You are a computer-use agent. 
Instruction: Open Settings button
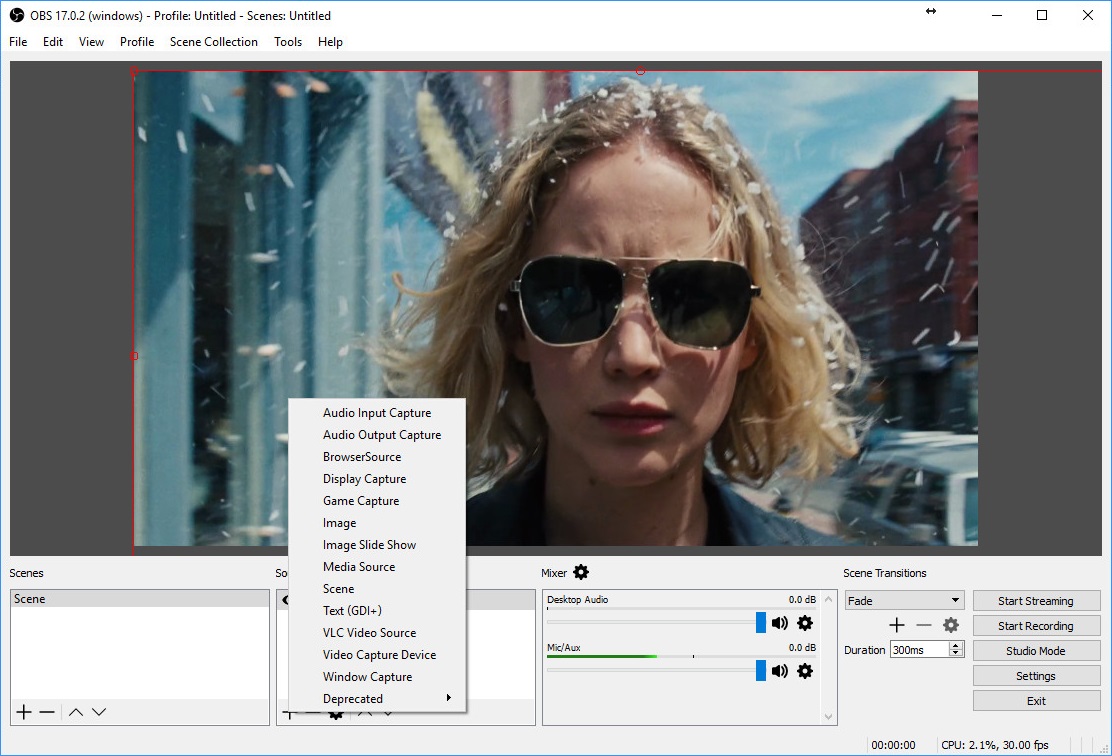point(1036,676)
